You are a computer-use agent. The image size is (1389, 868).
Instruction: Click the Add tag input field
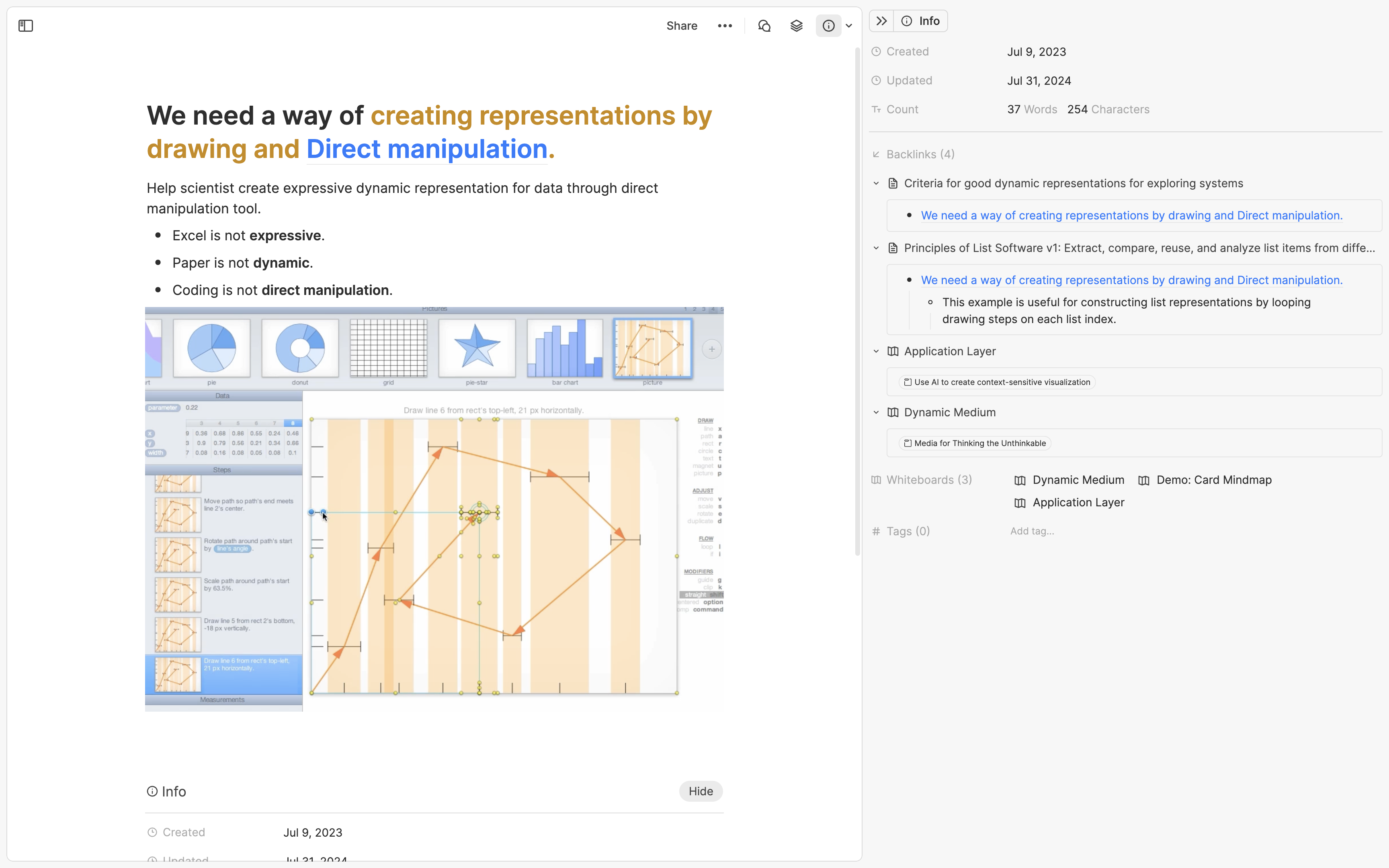[1032, 532]
